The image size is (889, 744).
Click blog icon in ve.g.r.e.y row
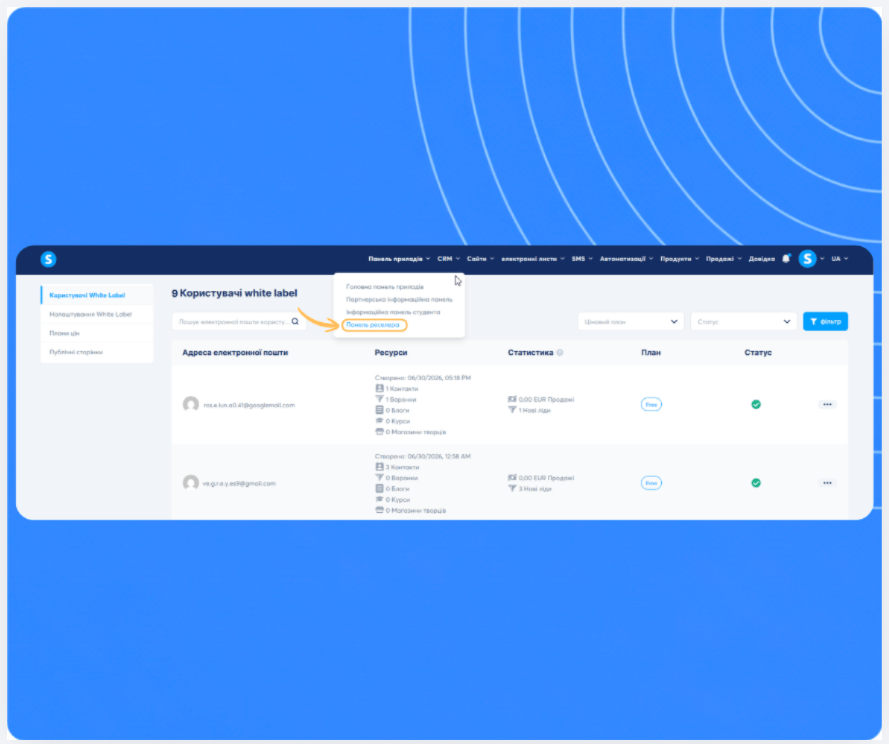coord(379,488)
